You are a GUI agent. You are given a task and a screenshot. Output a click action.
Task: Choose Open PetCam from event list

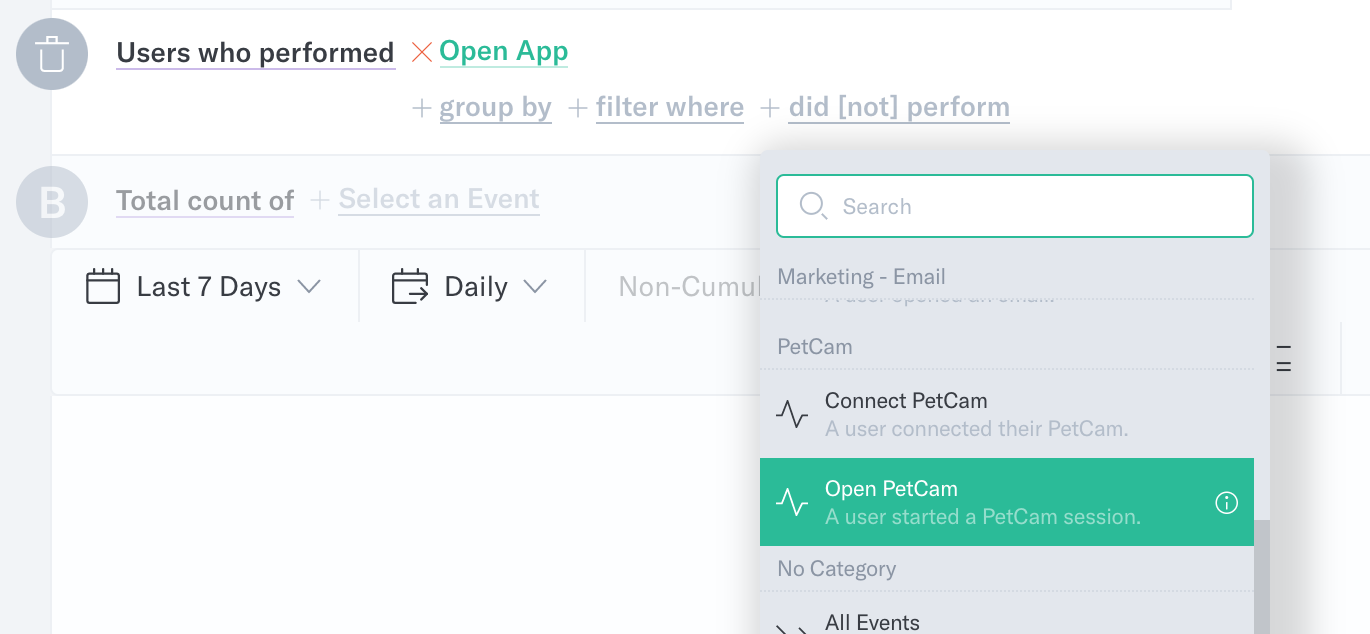[x=1007, y=502]
